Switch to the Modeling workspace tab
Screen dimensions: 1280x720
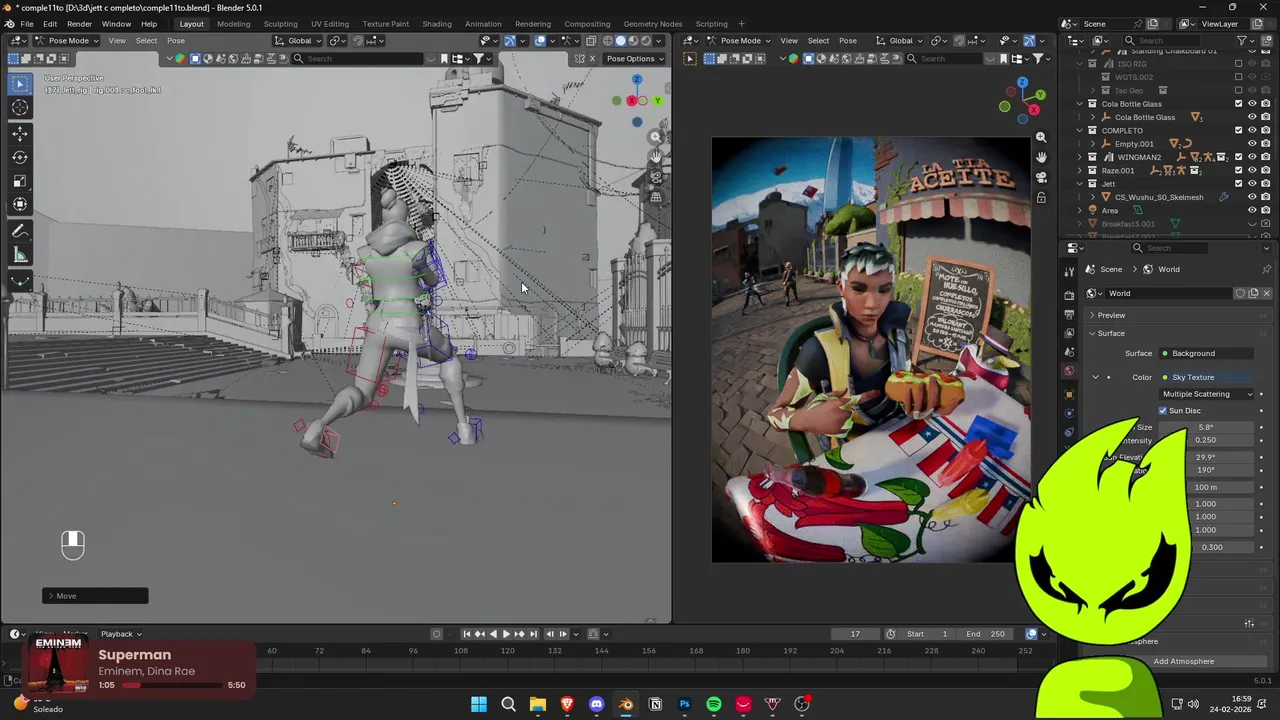click(234, 24)
